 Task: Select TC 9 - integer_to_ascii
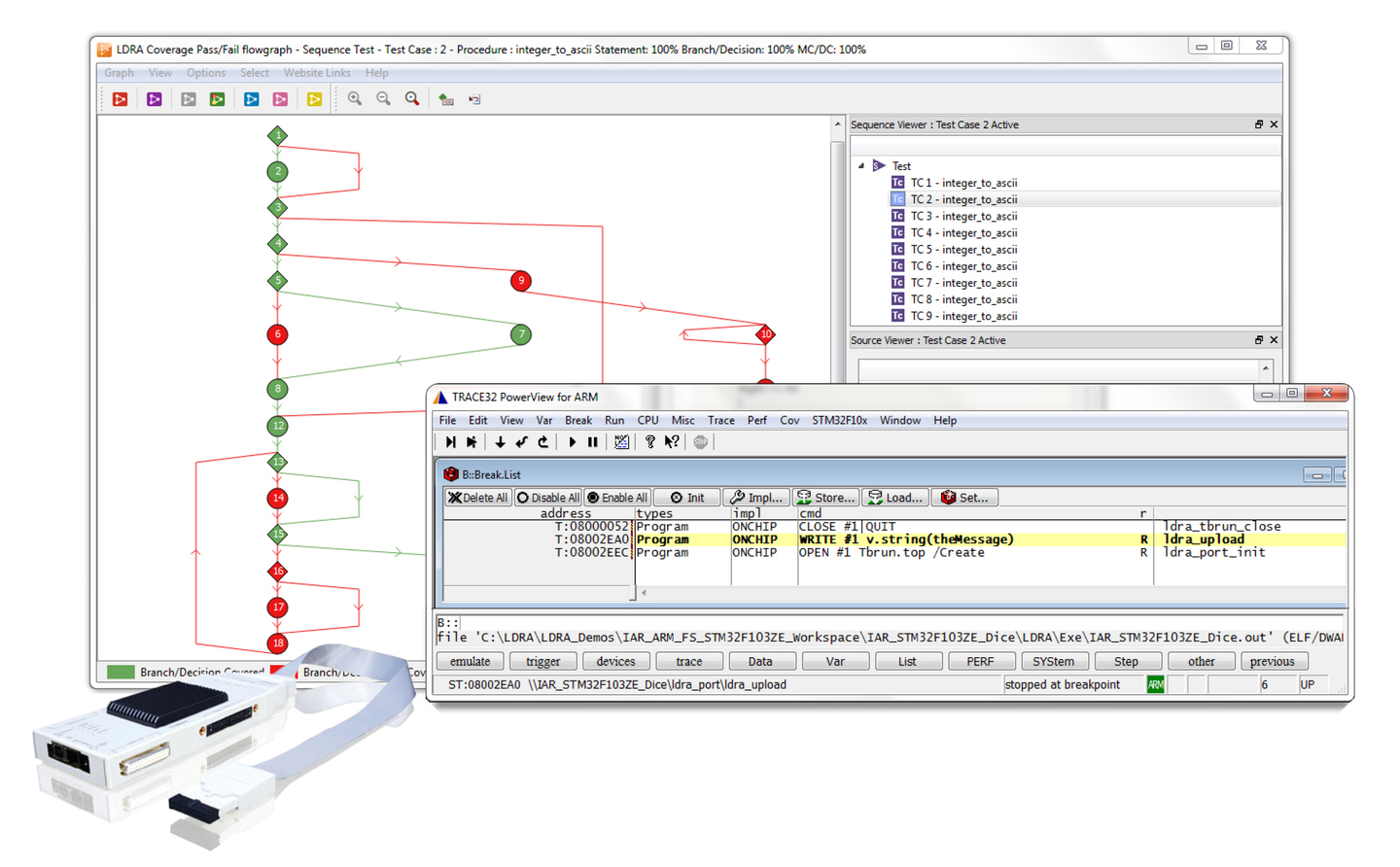[x=963, y=316]
